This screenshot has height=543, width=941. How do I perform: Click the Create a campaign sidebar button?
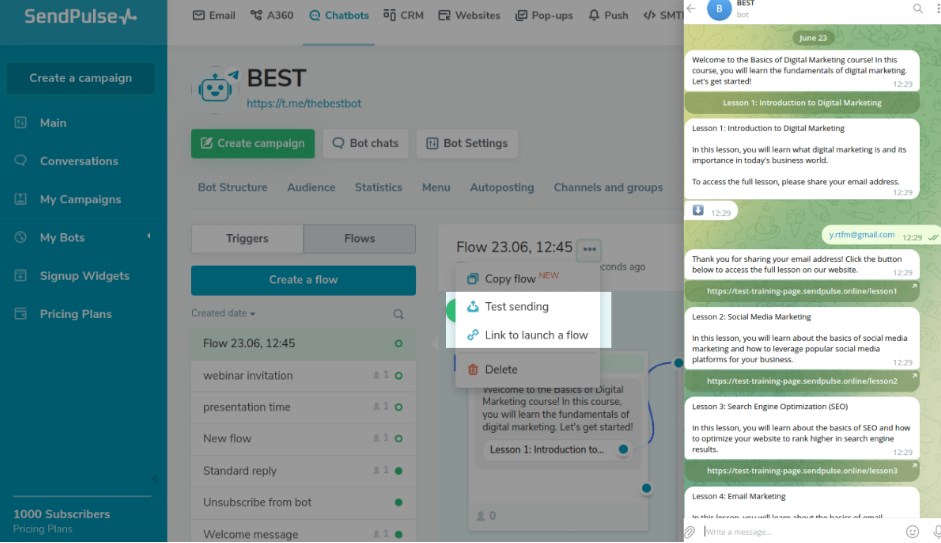pyautogui.click(x=80, y=78)
